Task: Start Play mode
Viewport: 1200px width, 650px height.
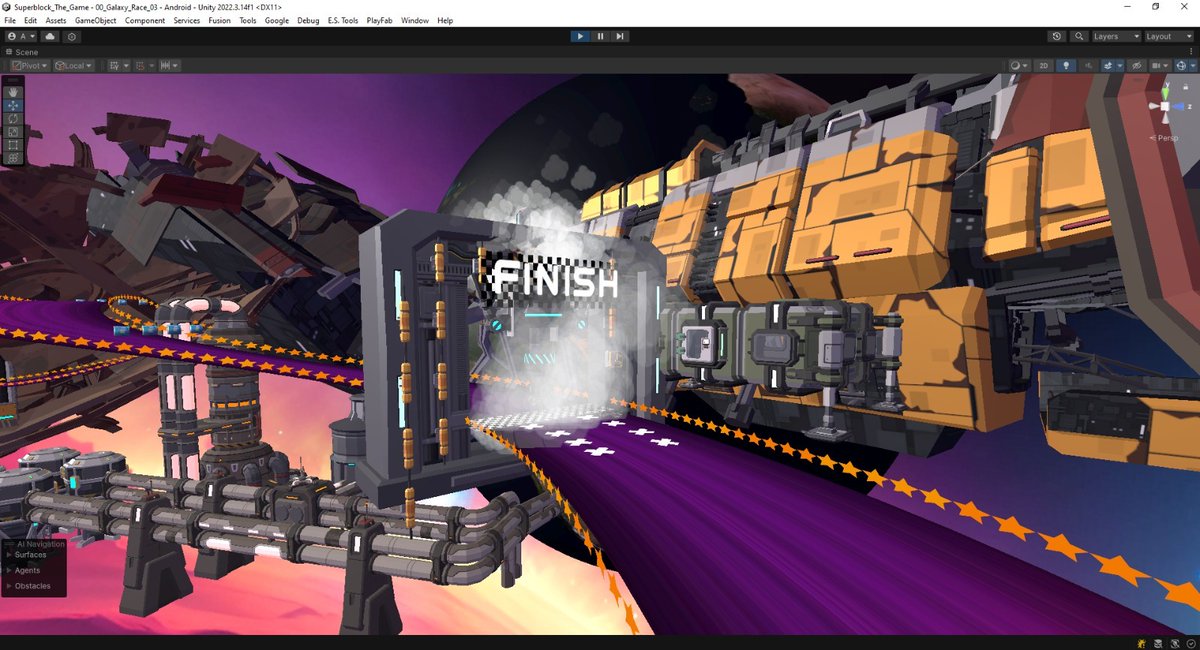Action: coord(580,36)
